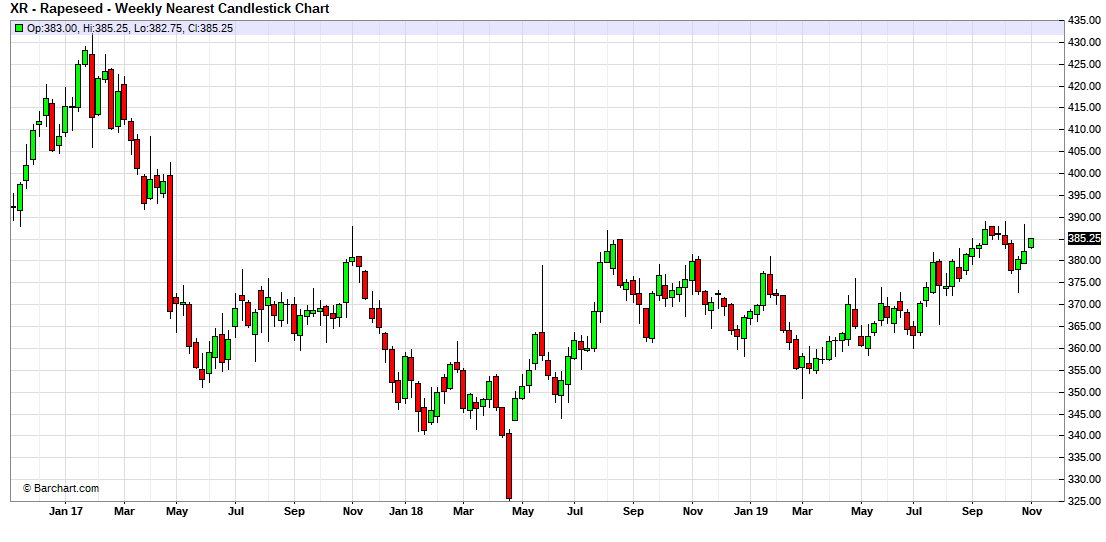Image resolution: width=1106 pixels, height=542 pixels.
Task: Click the 350.00 price axis label
Action: click(x=1085, y=392)
